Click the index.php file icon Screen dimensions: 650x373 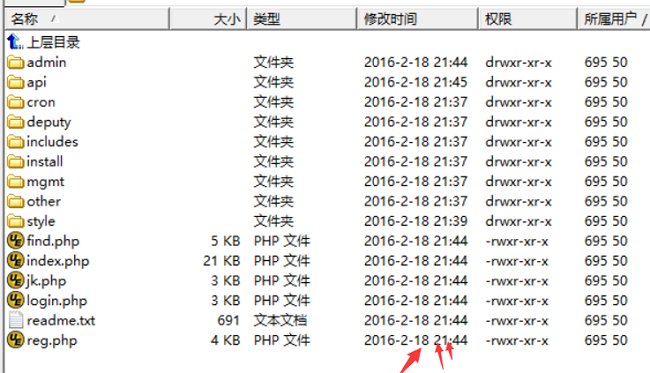click(x=16, y=261)
